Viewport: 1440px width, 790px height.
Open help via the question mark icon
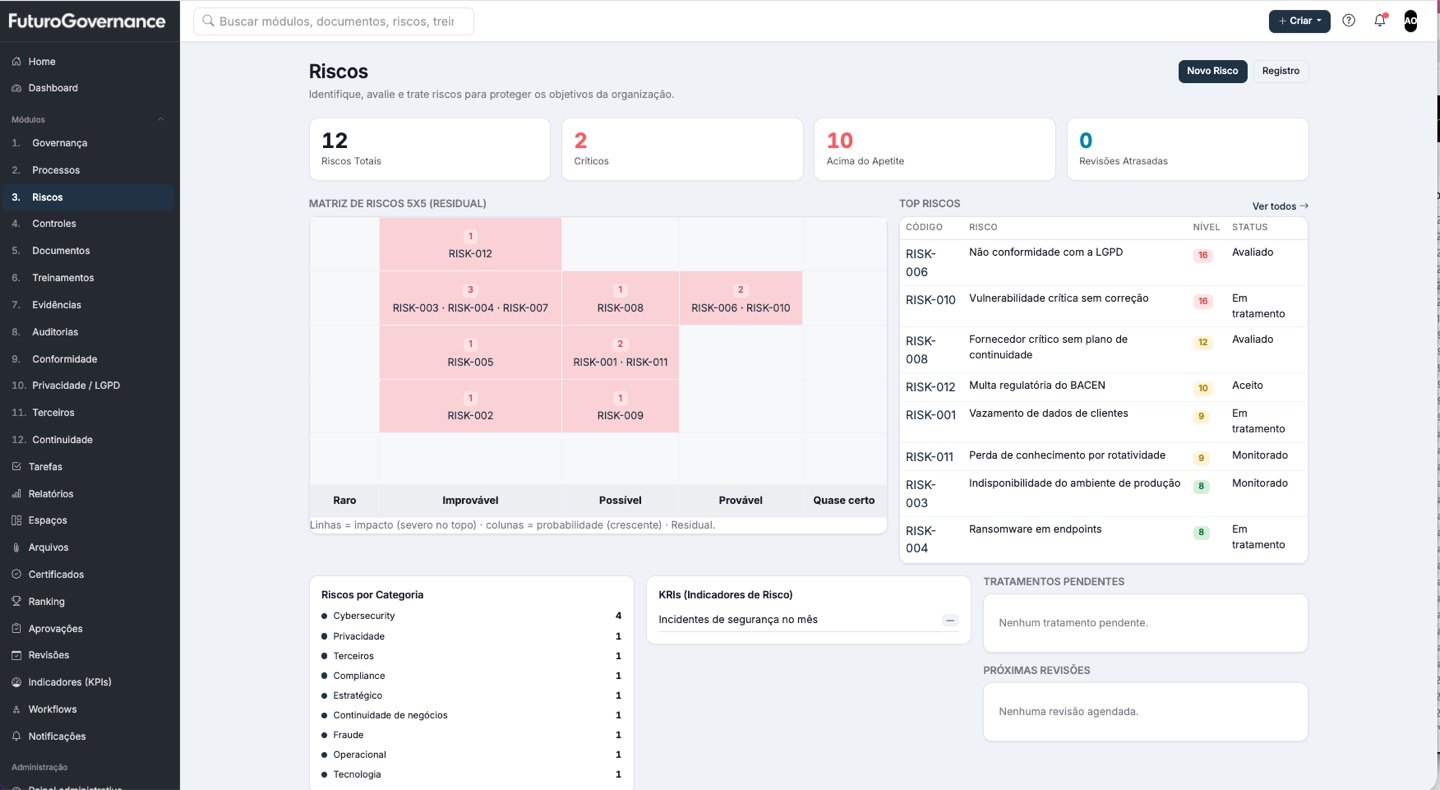[1349, 20]
